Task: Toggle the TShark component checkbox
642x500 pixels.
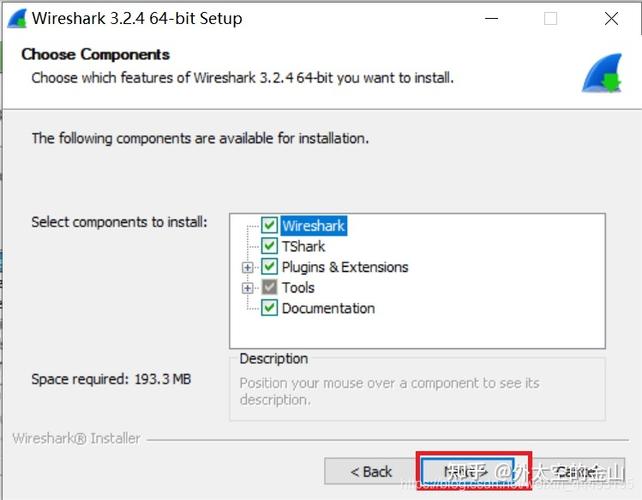Action: click(269, 246)
